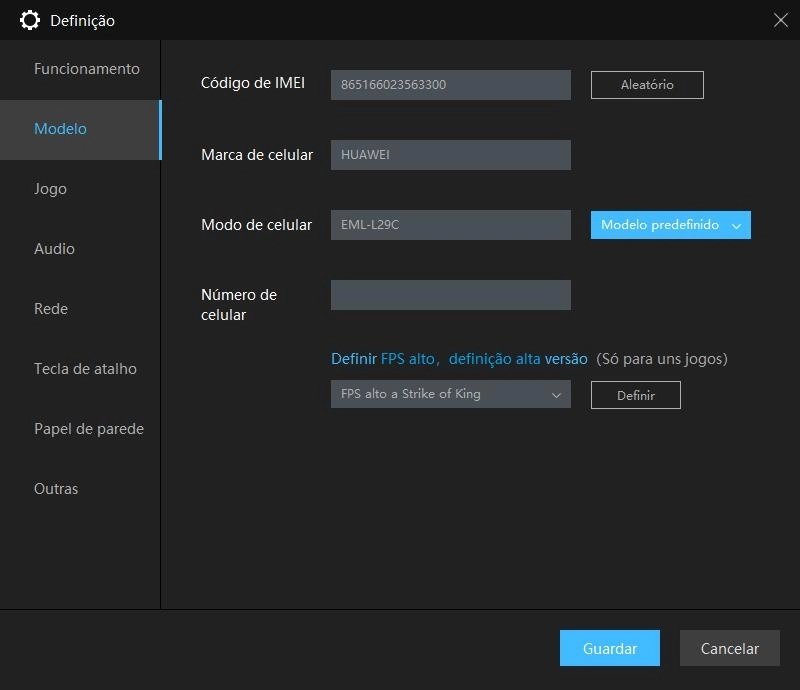
Task: Select the Marca de celular HUAWEI field
Action: [450, 154]
